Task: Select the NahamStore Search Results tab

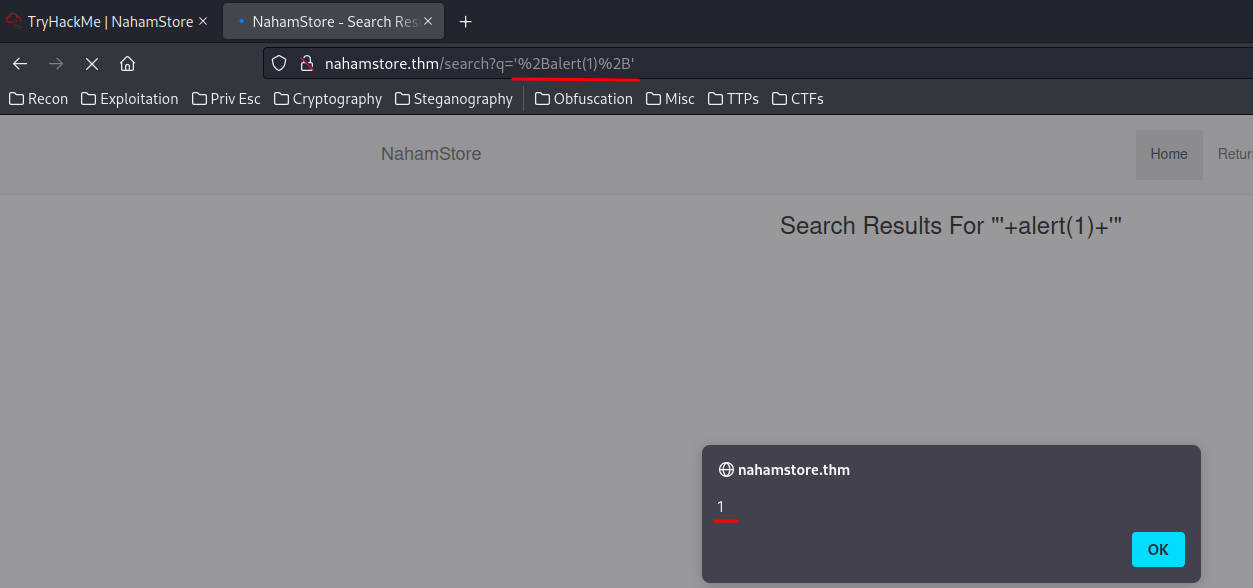Action: pos(331,22)
